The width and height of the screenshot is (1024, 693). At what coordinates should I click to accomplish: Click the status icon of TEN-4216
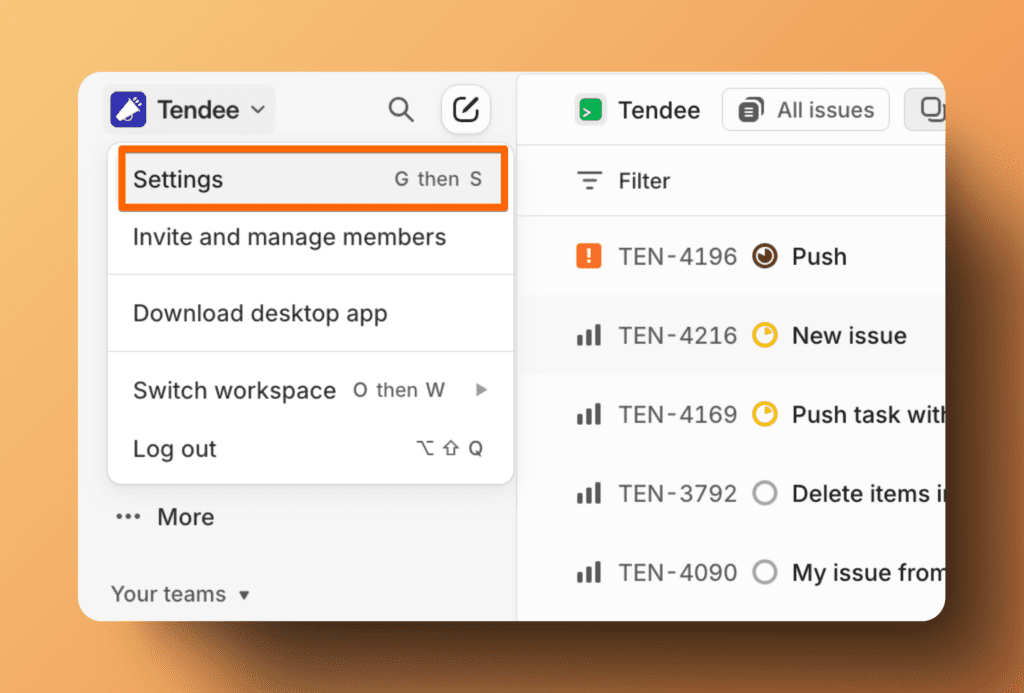765,336
